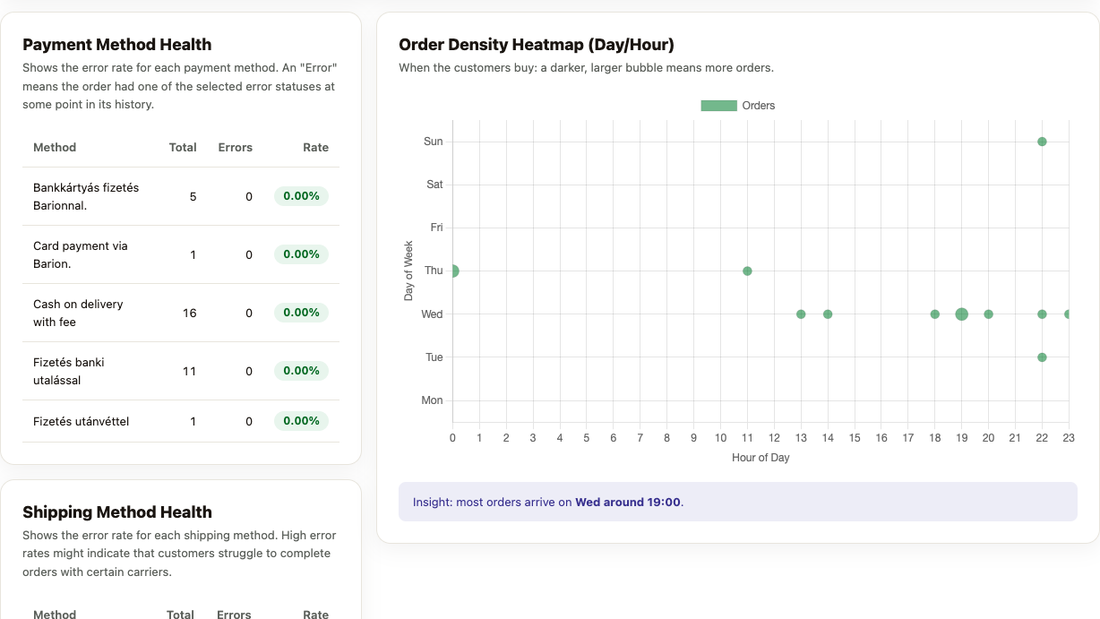Click the Sun label on the day axis
1100x619 pixels.
(433, 142)
